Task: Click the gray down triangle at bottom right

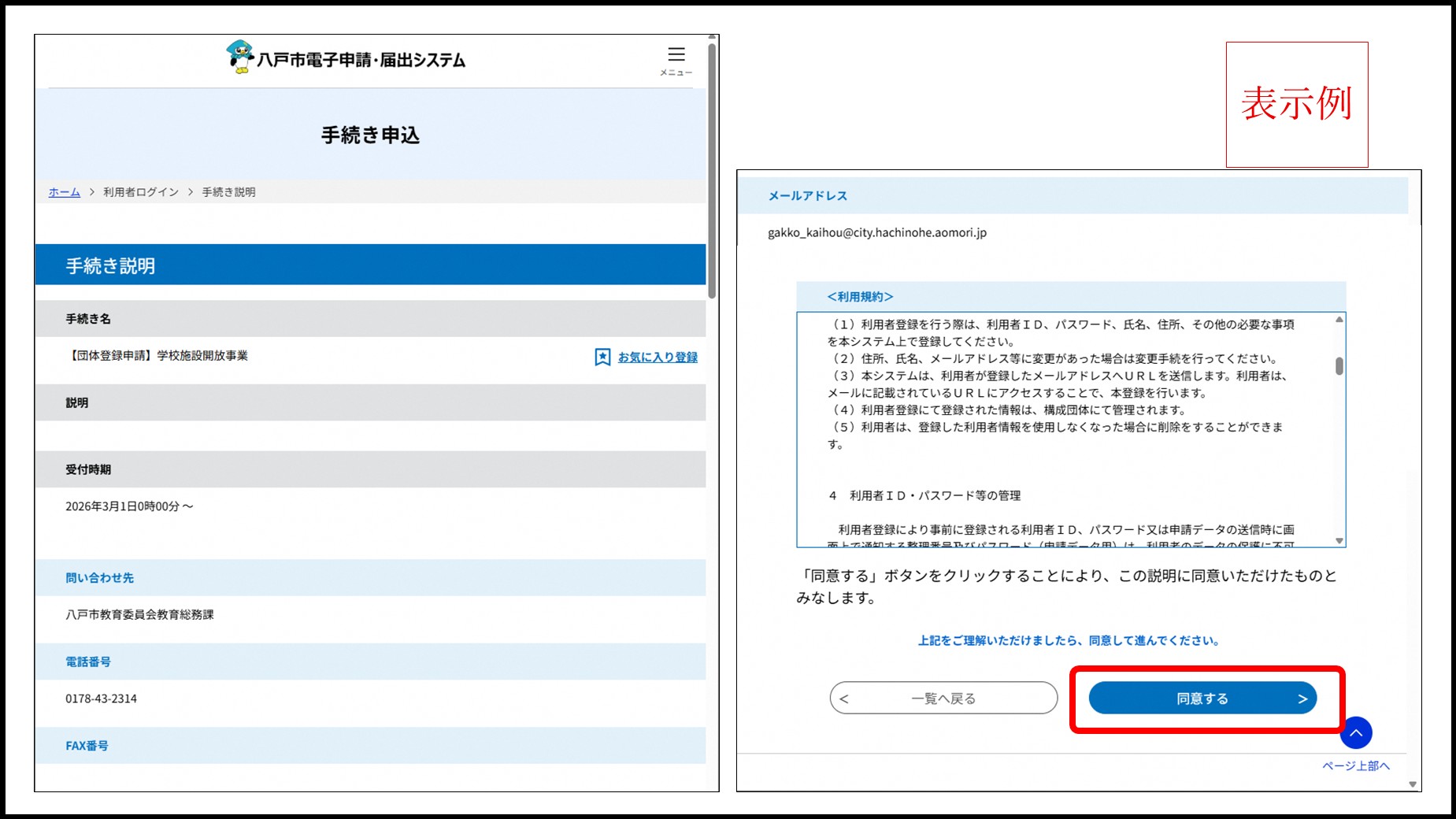Action: point(1410,784)
